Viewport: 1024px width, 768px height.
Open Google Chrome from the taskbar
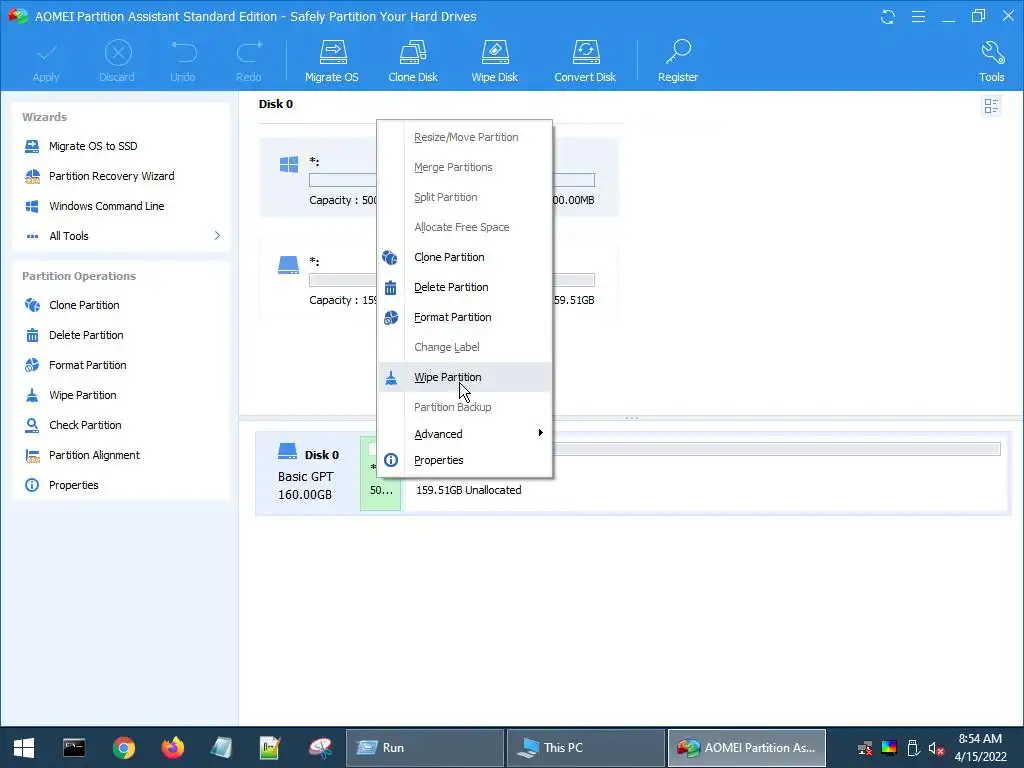click(x=123, y=748)
